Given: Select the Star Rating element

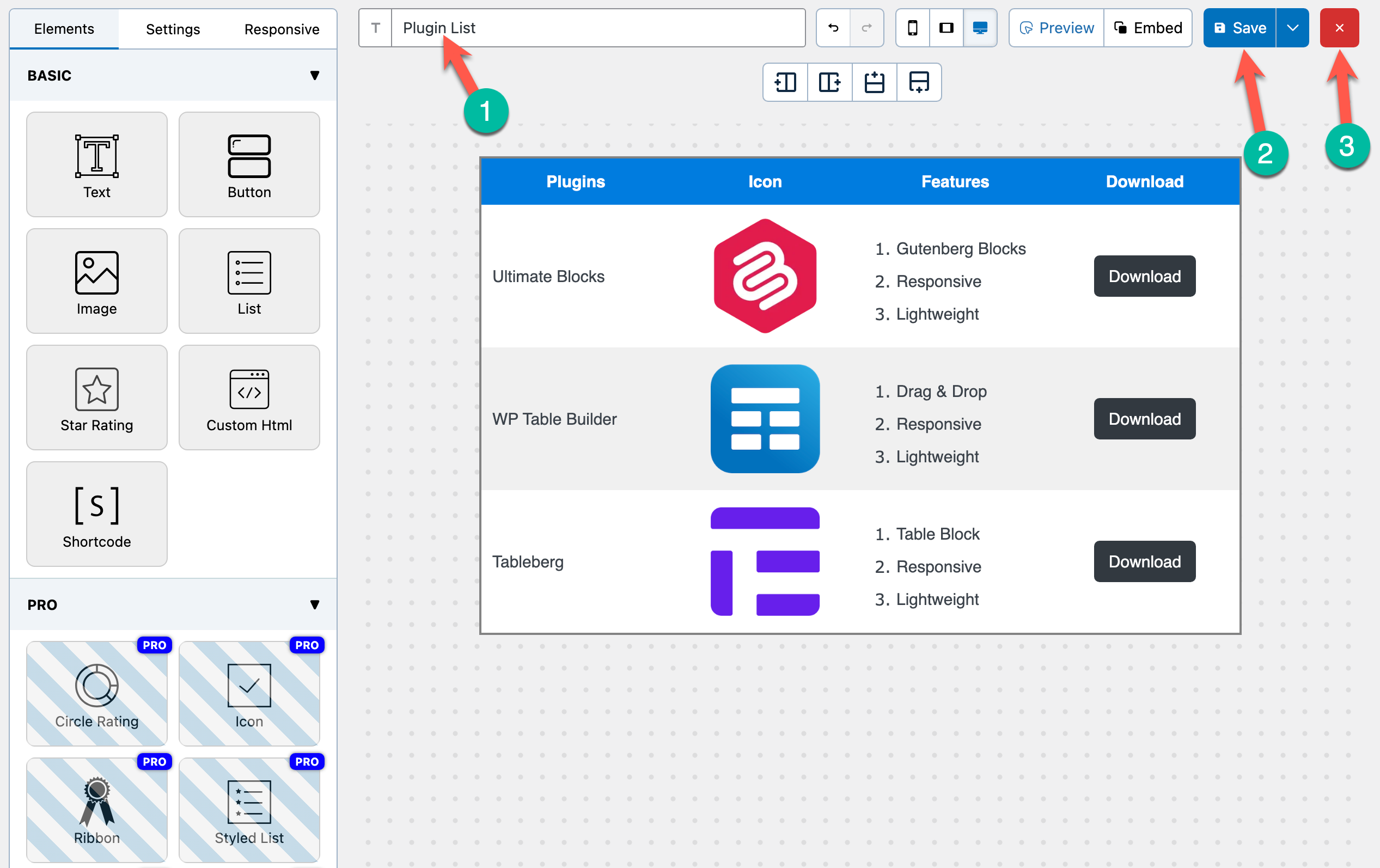Looking at the screenshot, I should click(96, 398).
